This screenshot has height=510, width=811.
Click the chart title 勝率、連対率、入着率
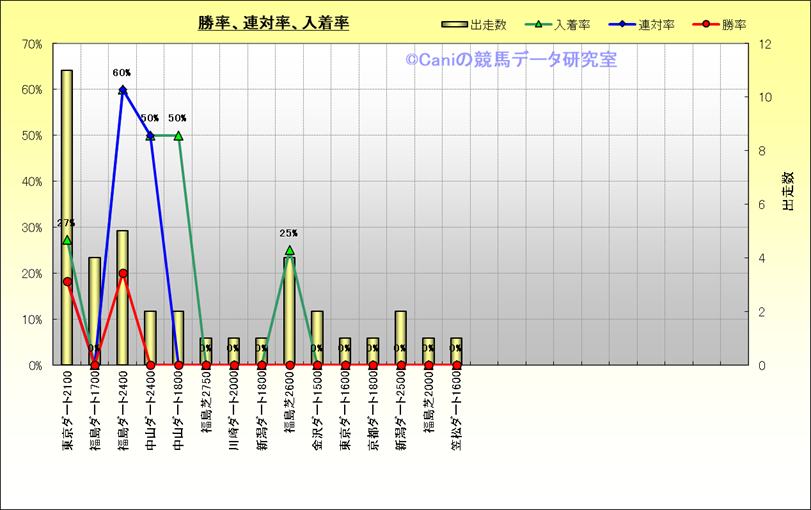274,23
